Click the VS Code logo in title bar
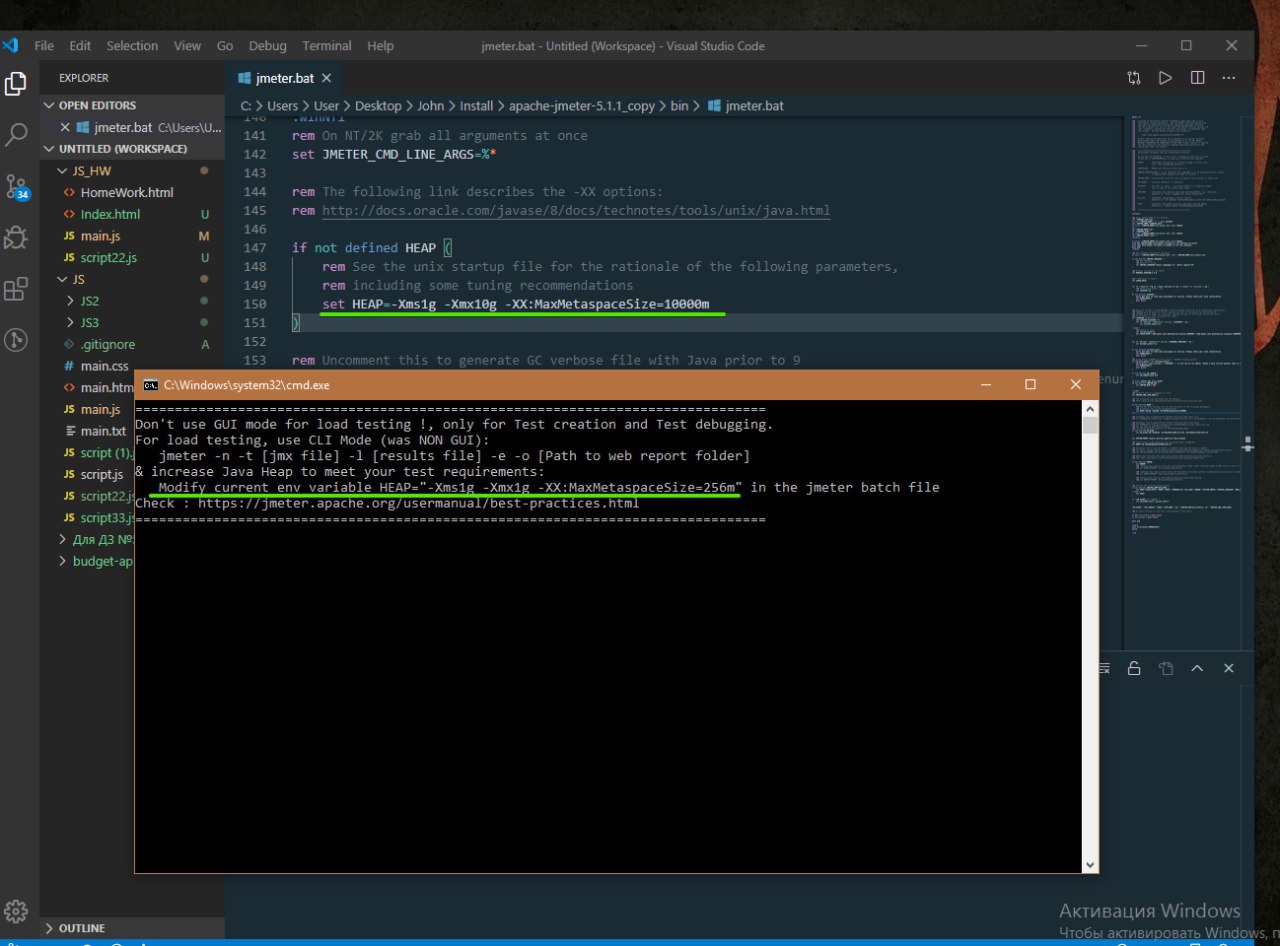Image resolution: width=1280 pixels, height=946 pixels. click(10, 45)
